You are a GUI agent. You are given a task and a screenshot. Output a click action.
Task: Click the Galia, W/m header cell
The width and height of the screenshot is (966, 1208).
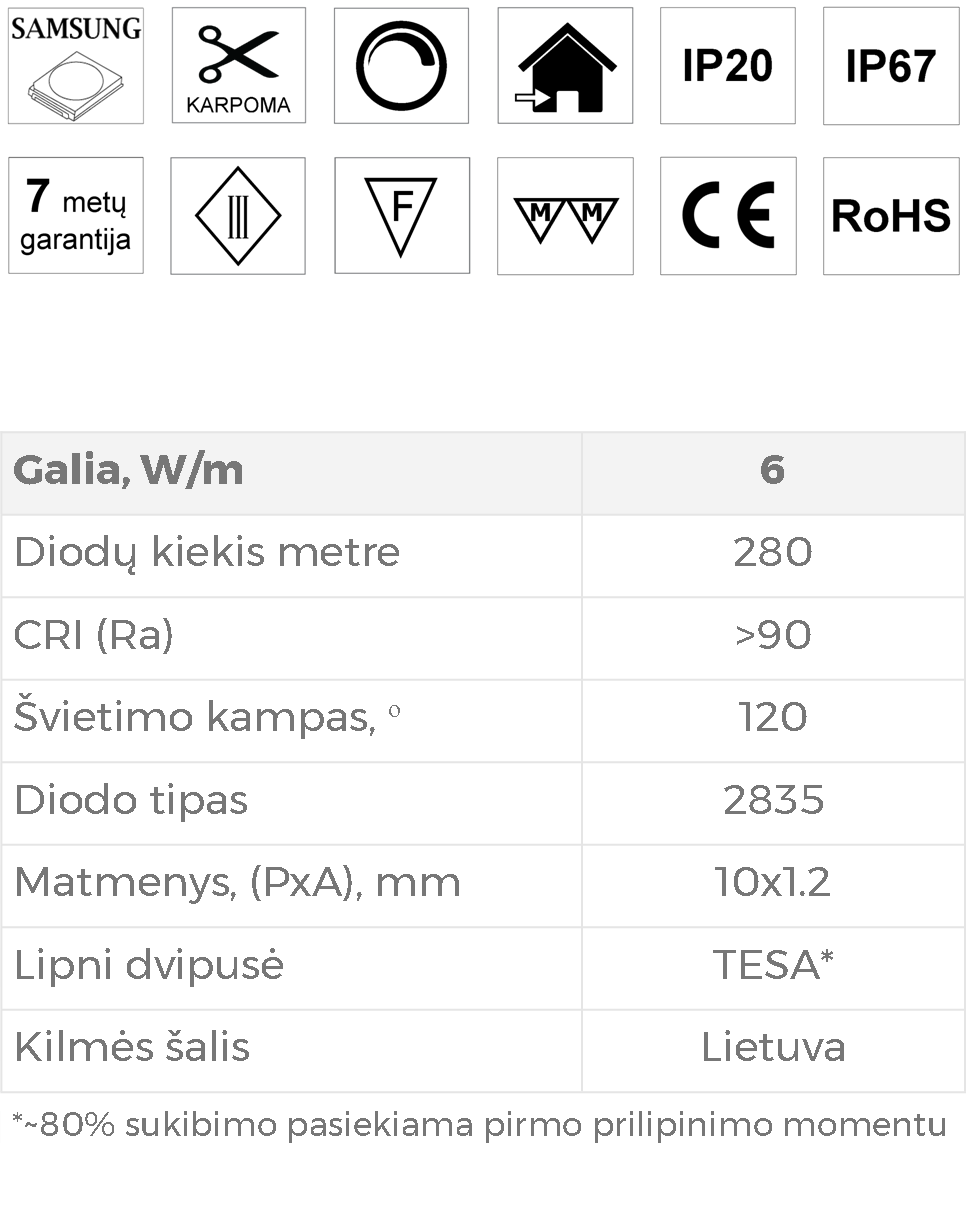pos(291,473)
